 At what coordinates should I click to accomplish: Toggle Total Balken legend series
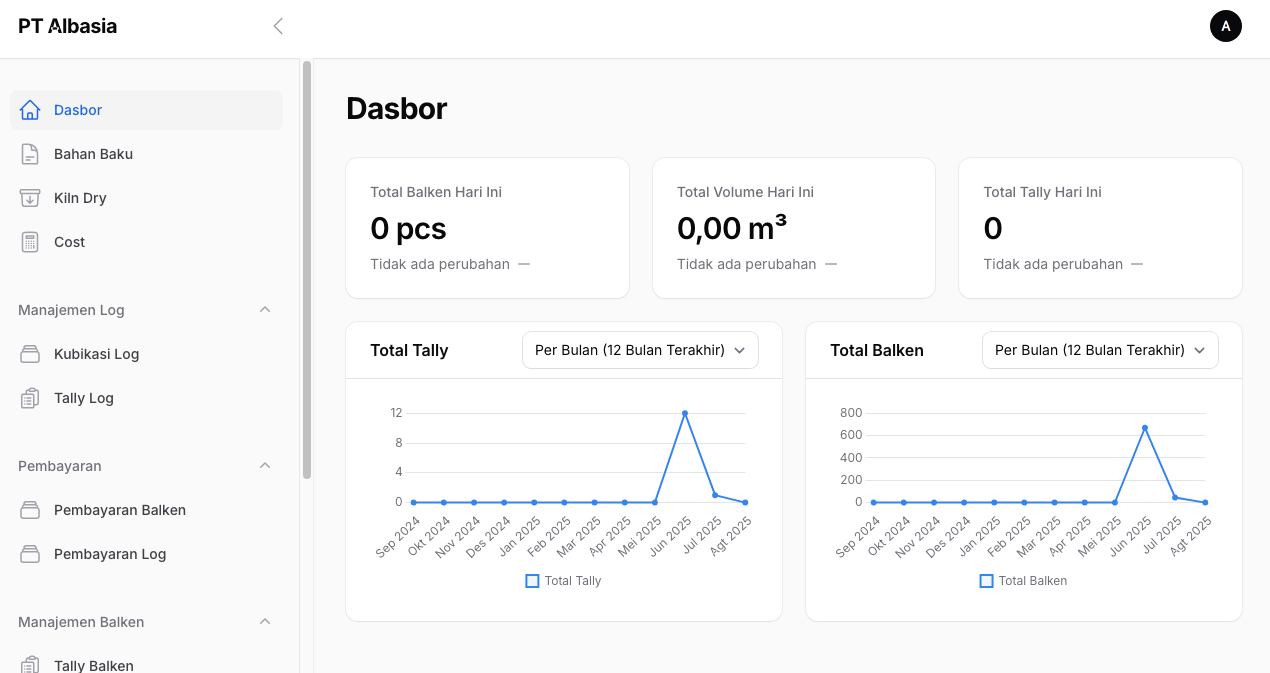click(x=1023, y=581)
